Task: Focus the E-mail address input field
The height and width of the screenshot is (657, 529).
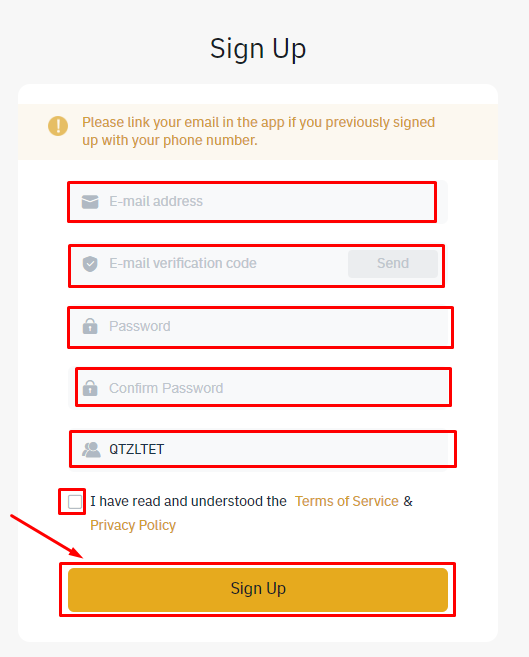Action: point(258,202)
